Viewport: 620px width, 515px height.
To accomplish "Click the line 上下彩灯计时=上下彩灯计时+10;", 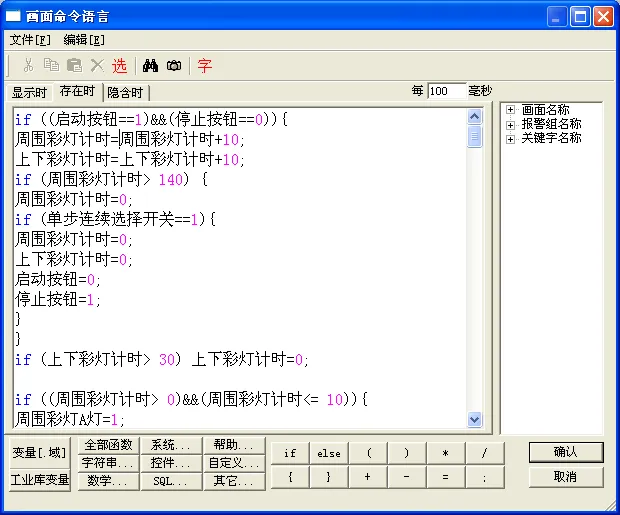I will click(x=130, y=159).
